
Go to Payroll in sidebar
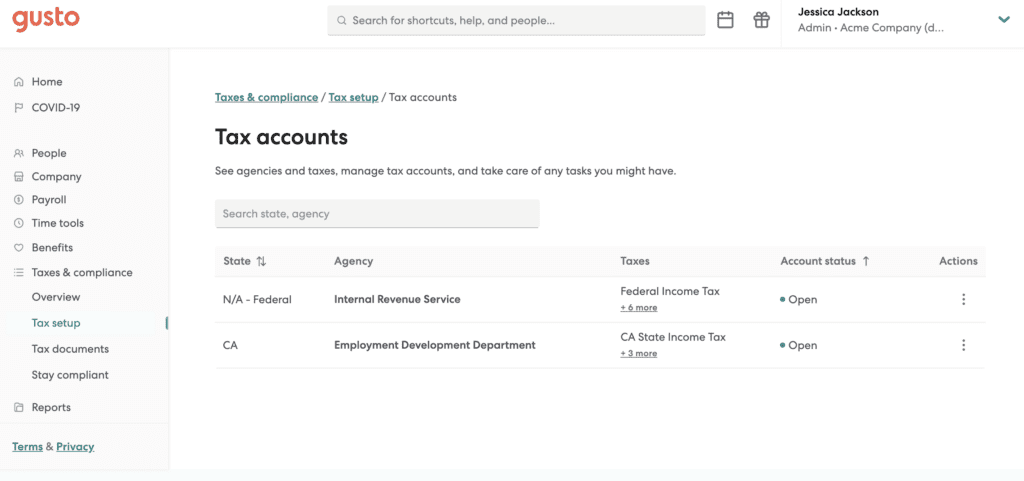pos(48,200)
